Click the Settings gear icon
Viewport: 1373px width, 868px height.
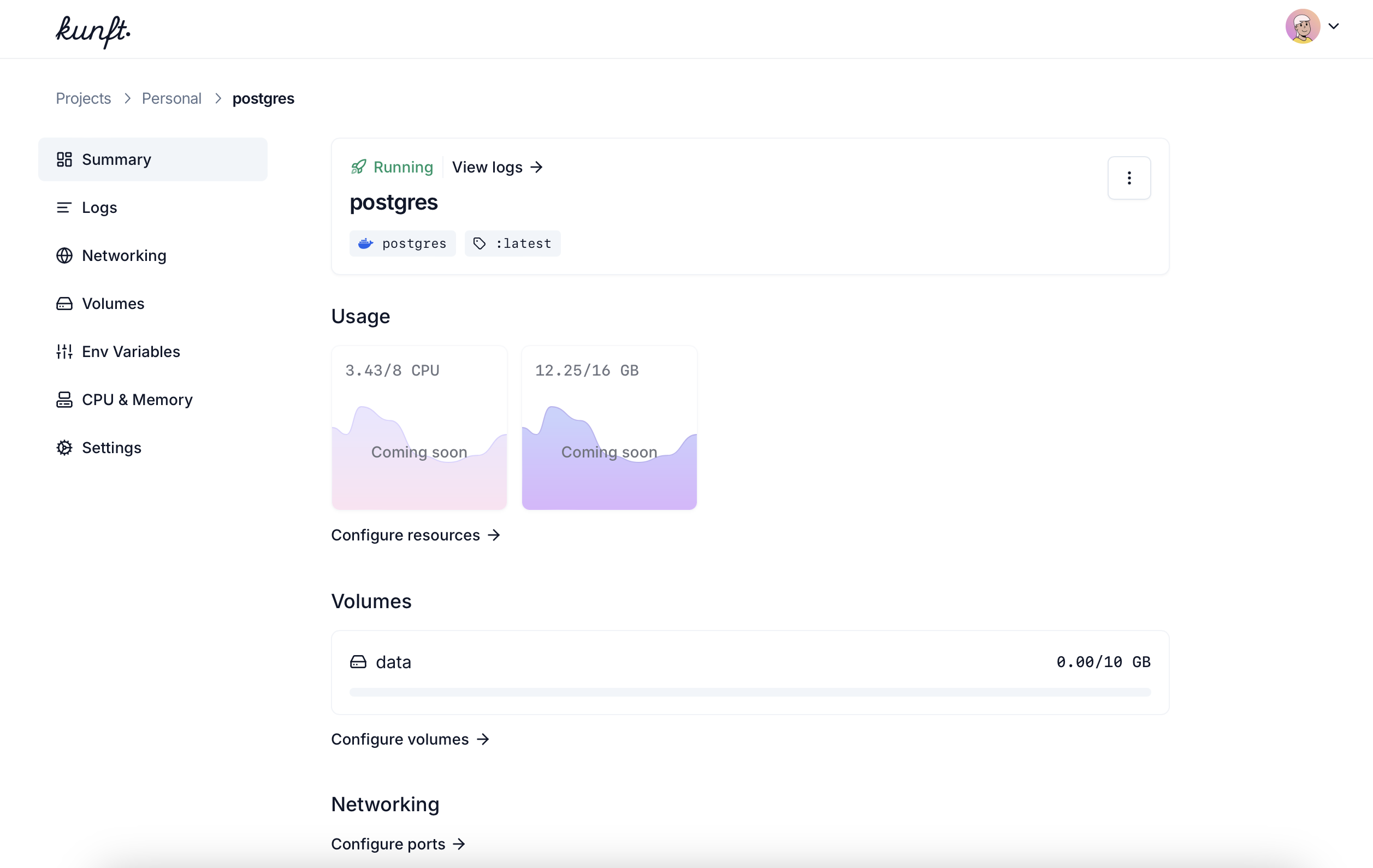64,448
